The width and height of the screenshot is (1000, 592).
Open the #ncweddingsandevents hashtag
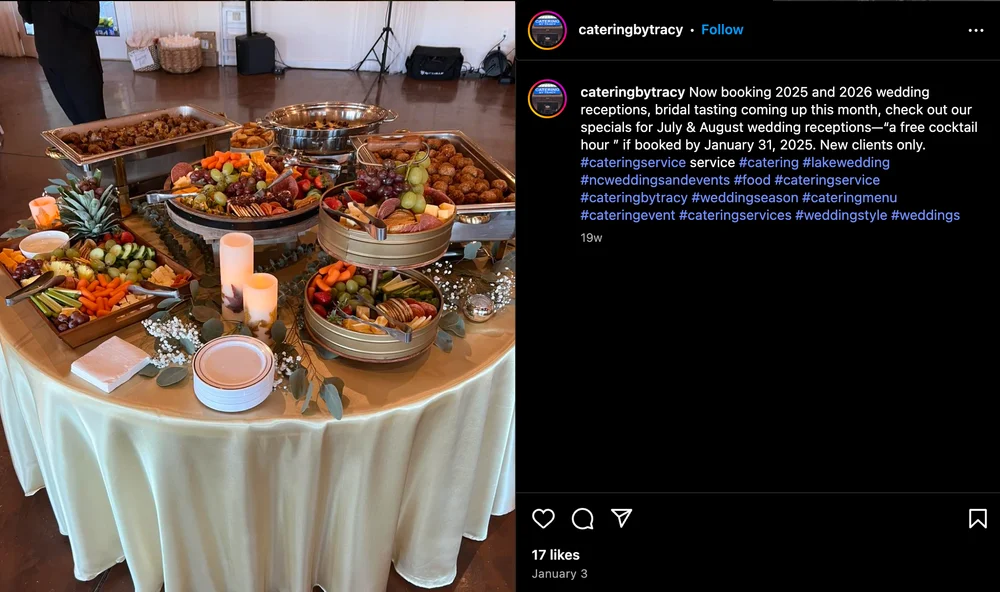click(655, 180)
